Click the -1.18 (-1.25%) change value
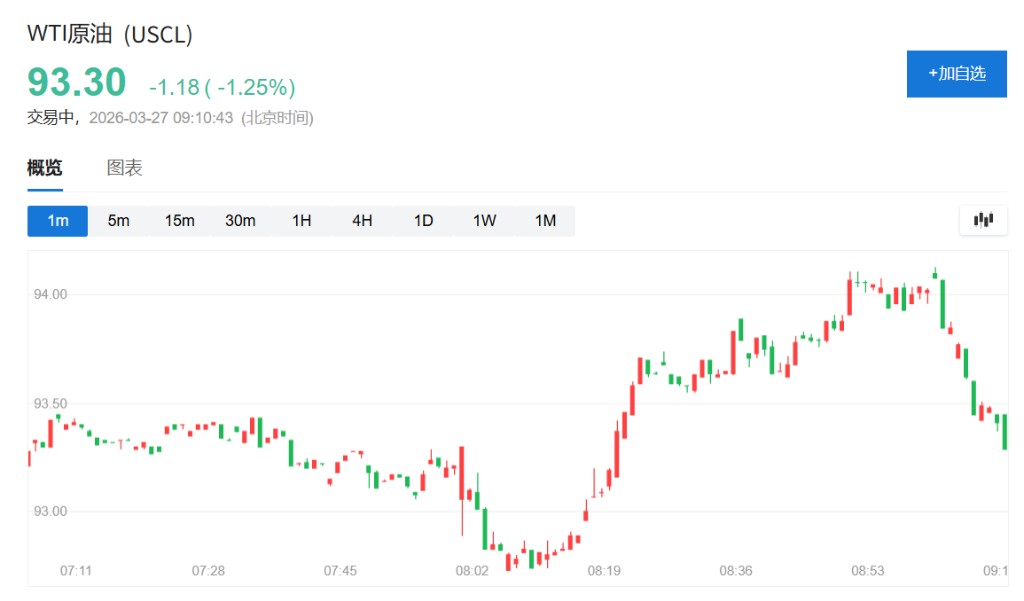Image resolution: width=1024 pixels, height=601 pixels. 222,88
